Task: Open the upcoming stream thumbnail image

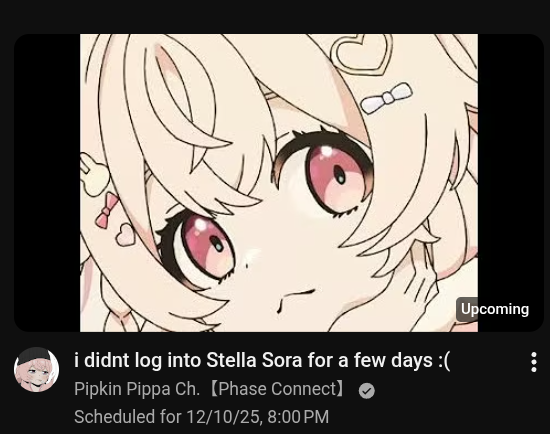Action: tap(279, 183)
